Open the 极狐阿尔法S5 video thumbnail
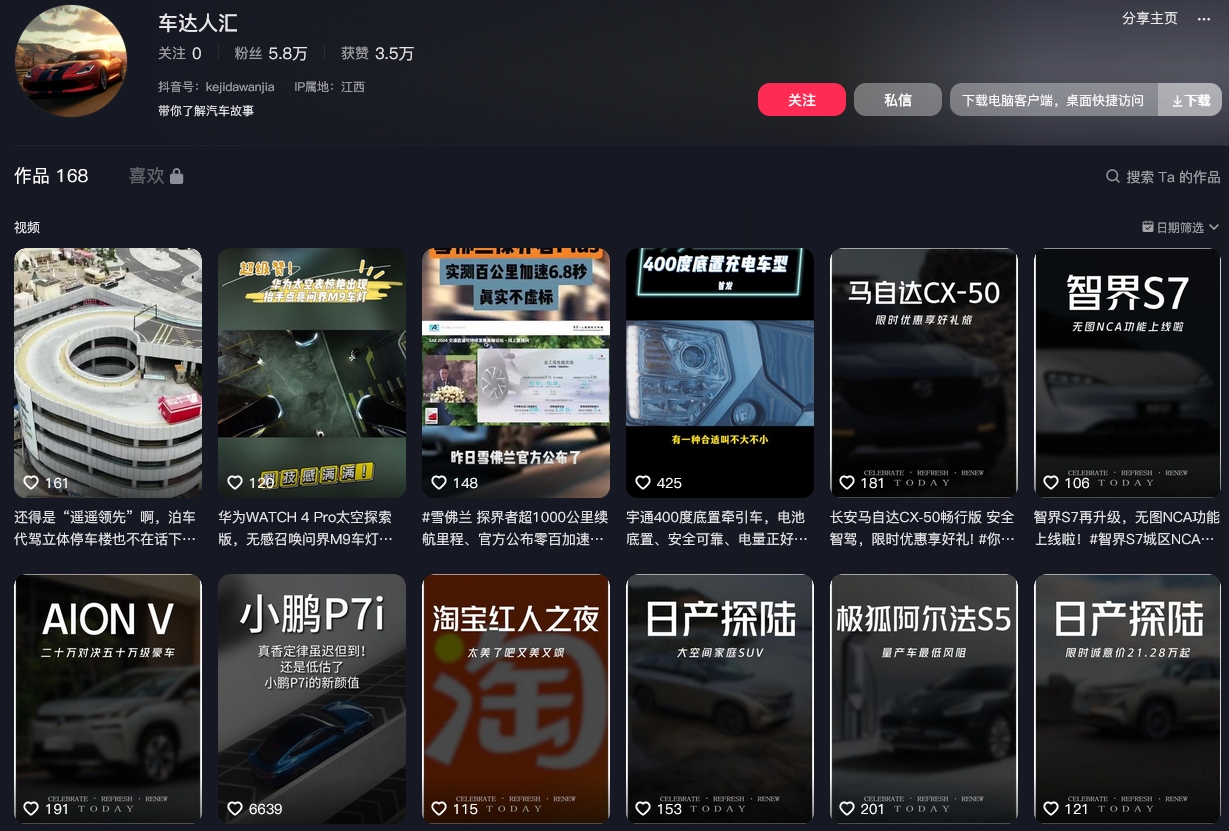 click(x=924, y=699)
